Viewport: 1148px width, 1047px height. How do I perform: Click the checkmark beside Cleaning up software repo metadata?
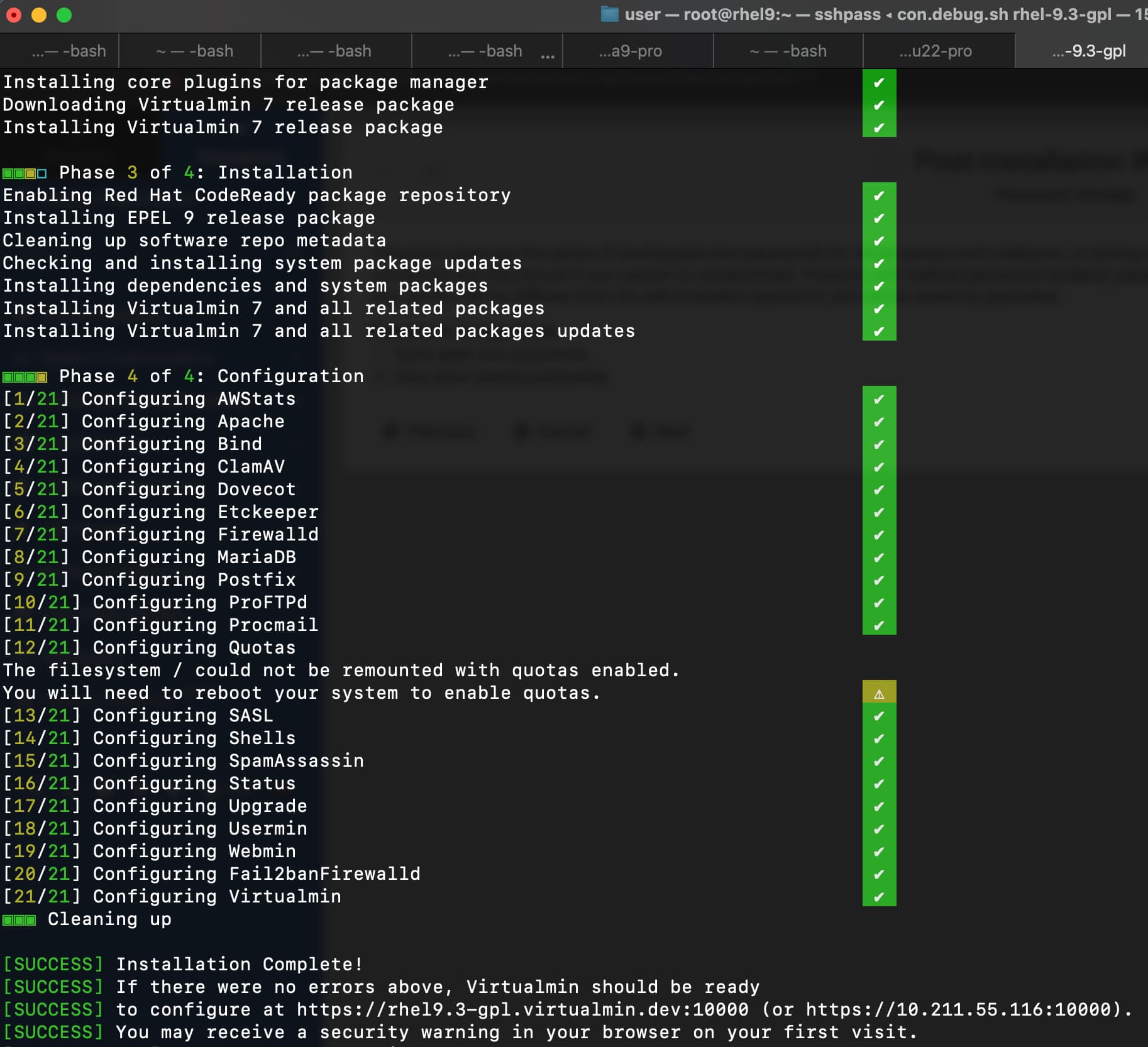[x=879, y=240]
